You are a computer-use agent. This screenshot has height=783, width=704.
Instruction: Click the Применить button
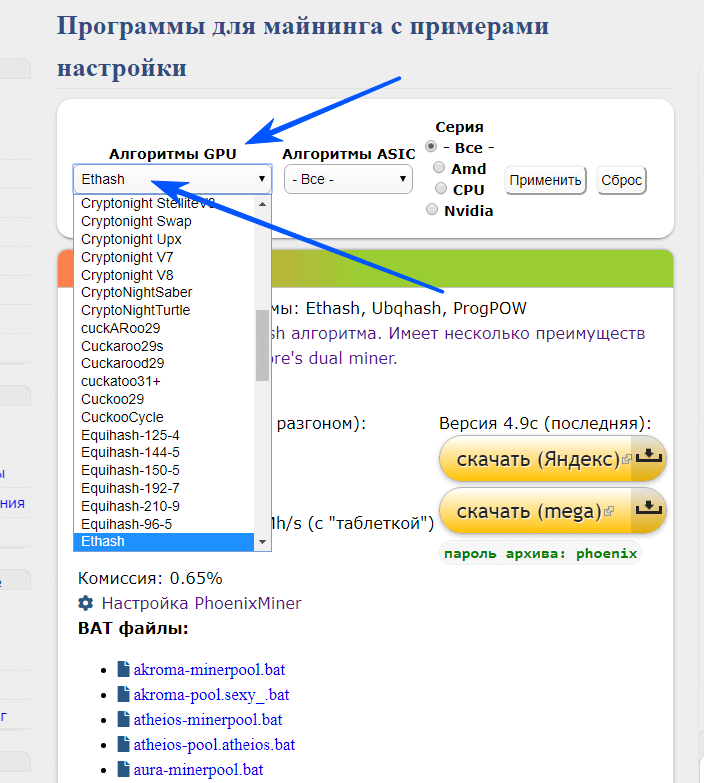point(545,180)
